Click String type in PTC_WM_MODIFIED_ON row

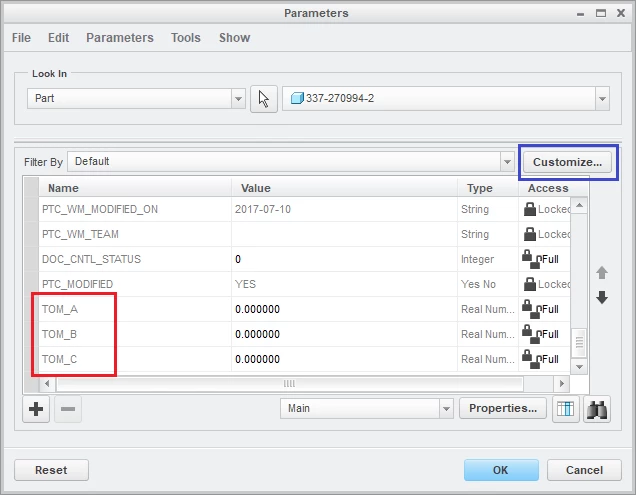[488, 209]
